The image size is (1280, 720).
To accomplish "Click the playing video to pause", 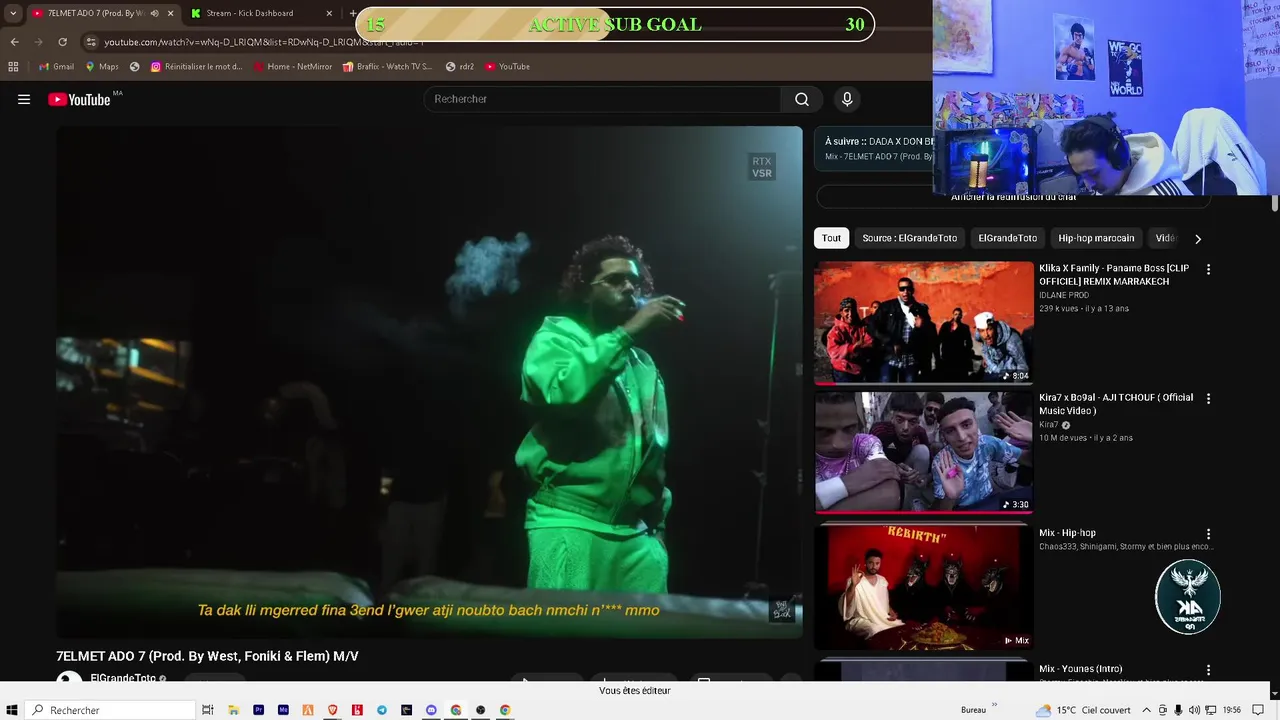I will click(x=429, y=381).
